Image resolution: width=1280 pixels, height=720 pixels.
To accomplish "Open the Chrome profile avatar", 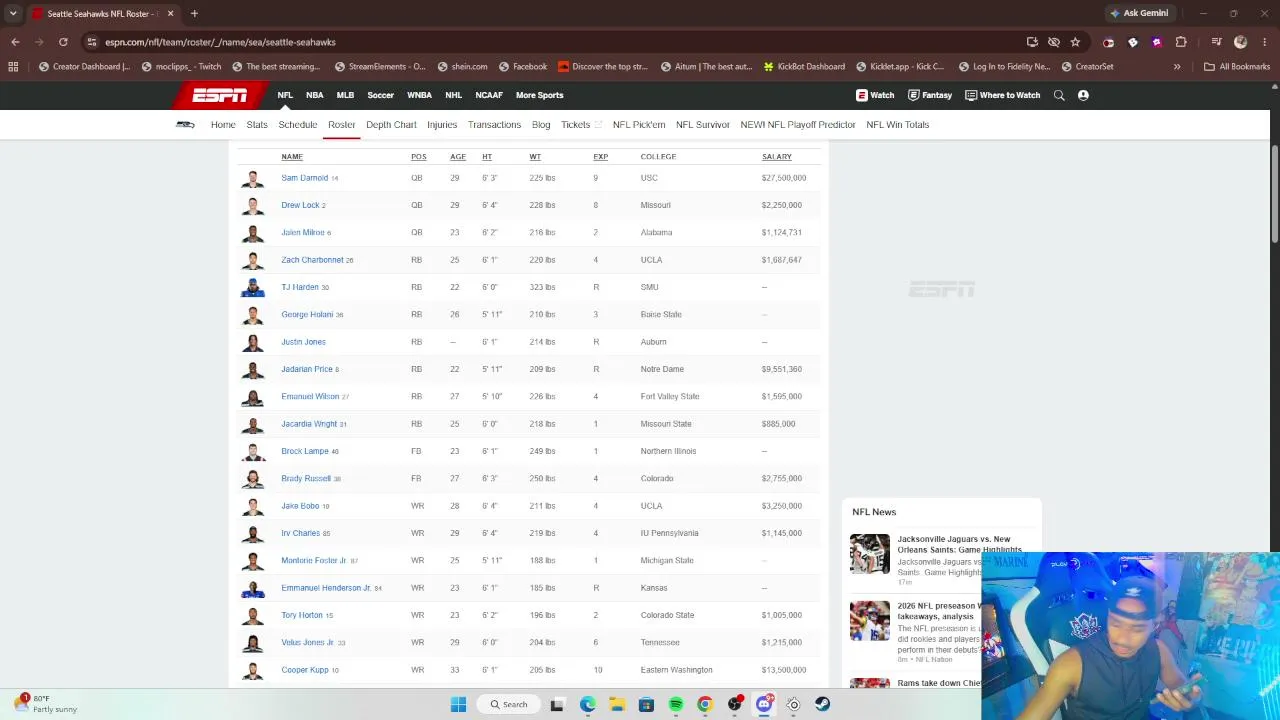I will click(1241, 42).
